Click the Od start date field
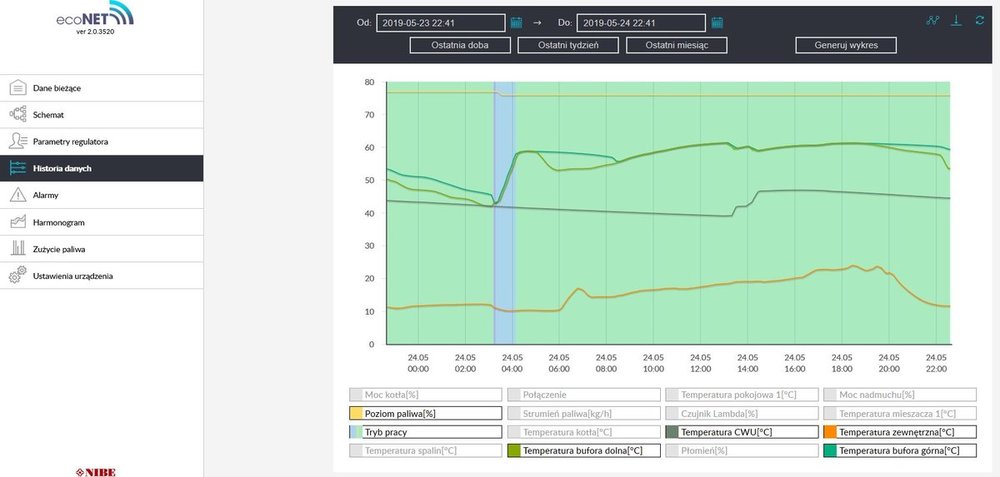The width and height of the screenshot is (1000, 477). pyautogui.click(x=440, y=22)
